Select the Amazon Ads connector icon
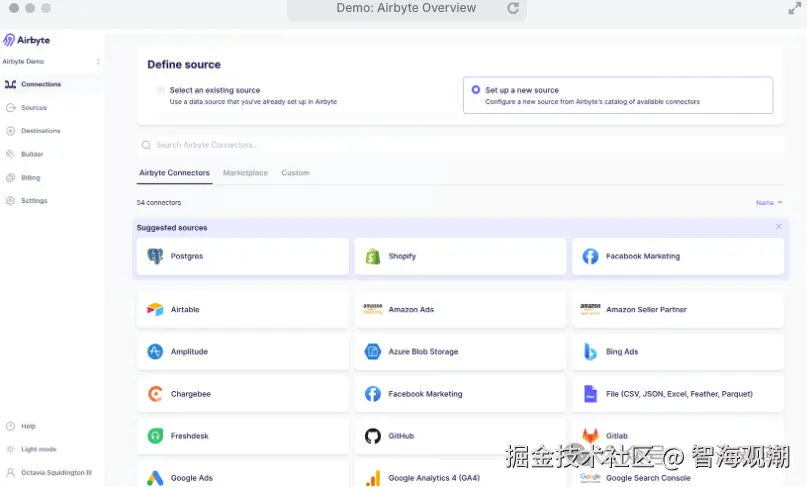The height and width of the screenshot is (487, 807). coord(373,309)
